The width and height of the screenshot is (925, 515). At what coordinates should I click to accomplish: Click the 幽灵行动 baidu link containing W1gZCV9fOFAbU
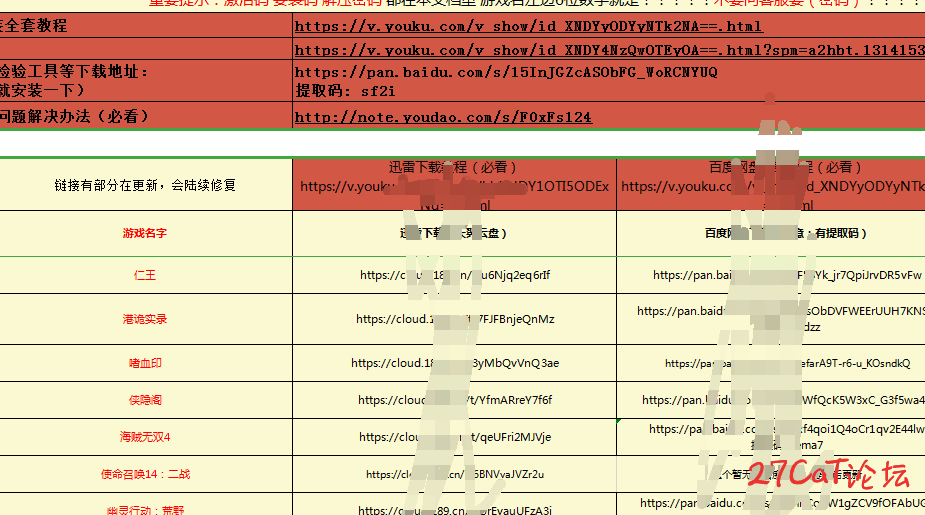click(x=782, y=503)
